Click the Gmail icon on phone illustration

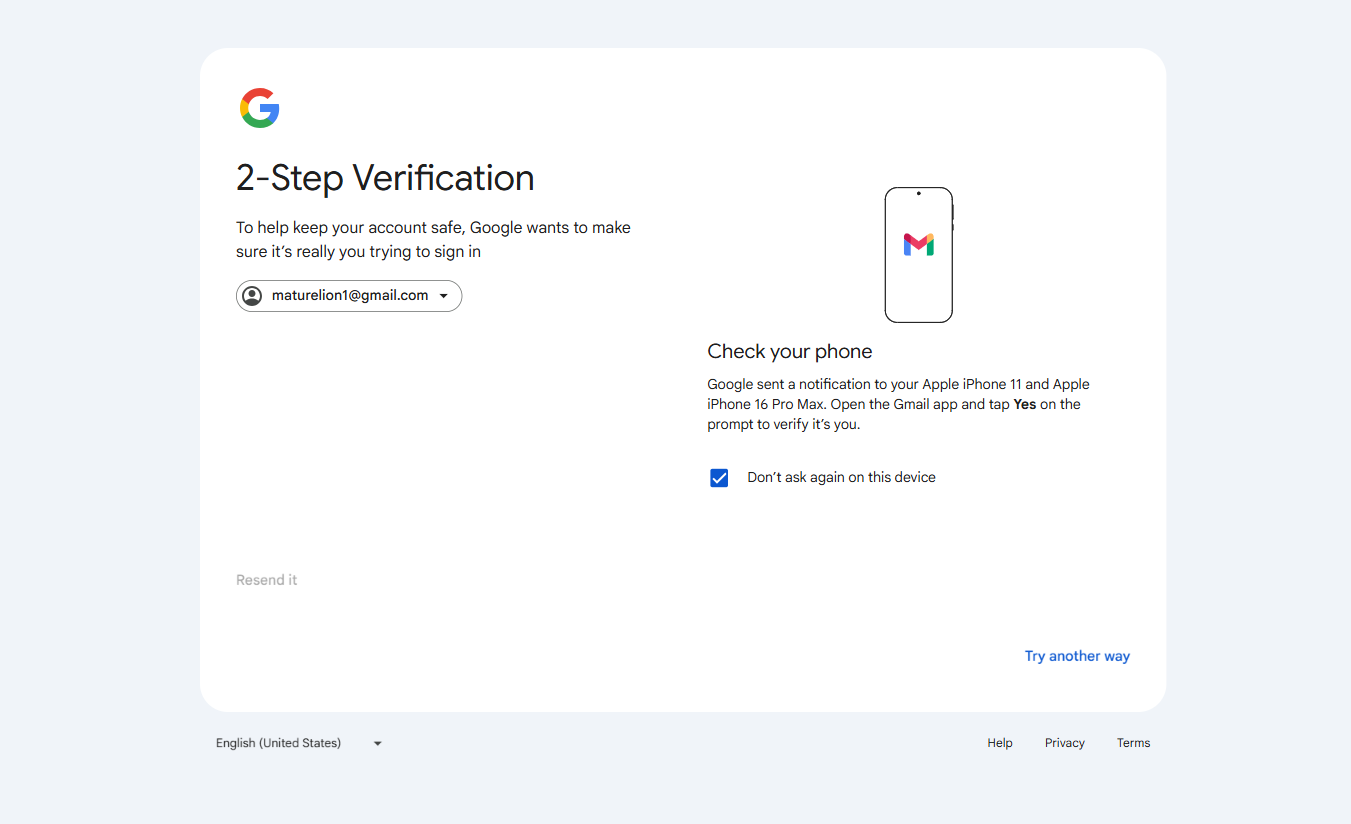(x=918, y=245)
